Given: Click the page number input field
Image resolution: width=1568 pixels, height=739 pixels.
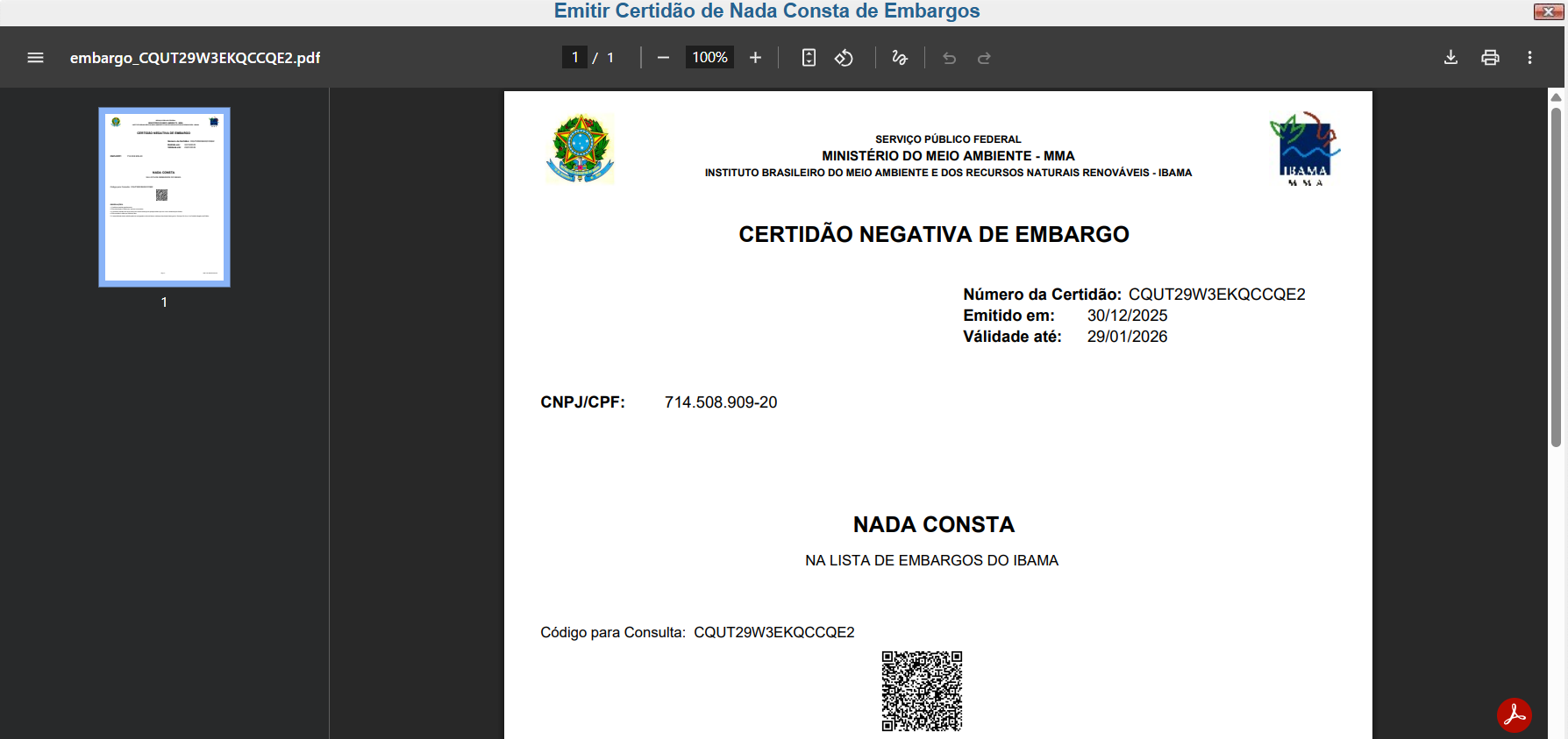Looking at the screenshot, I should point(574,58).
